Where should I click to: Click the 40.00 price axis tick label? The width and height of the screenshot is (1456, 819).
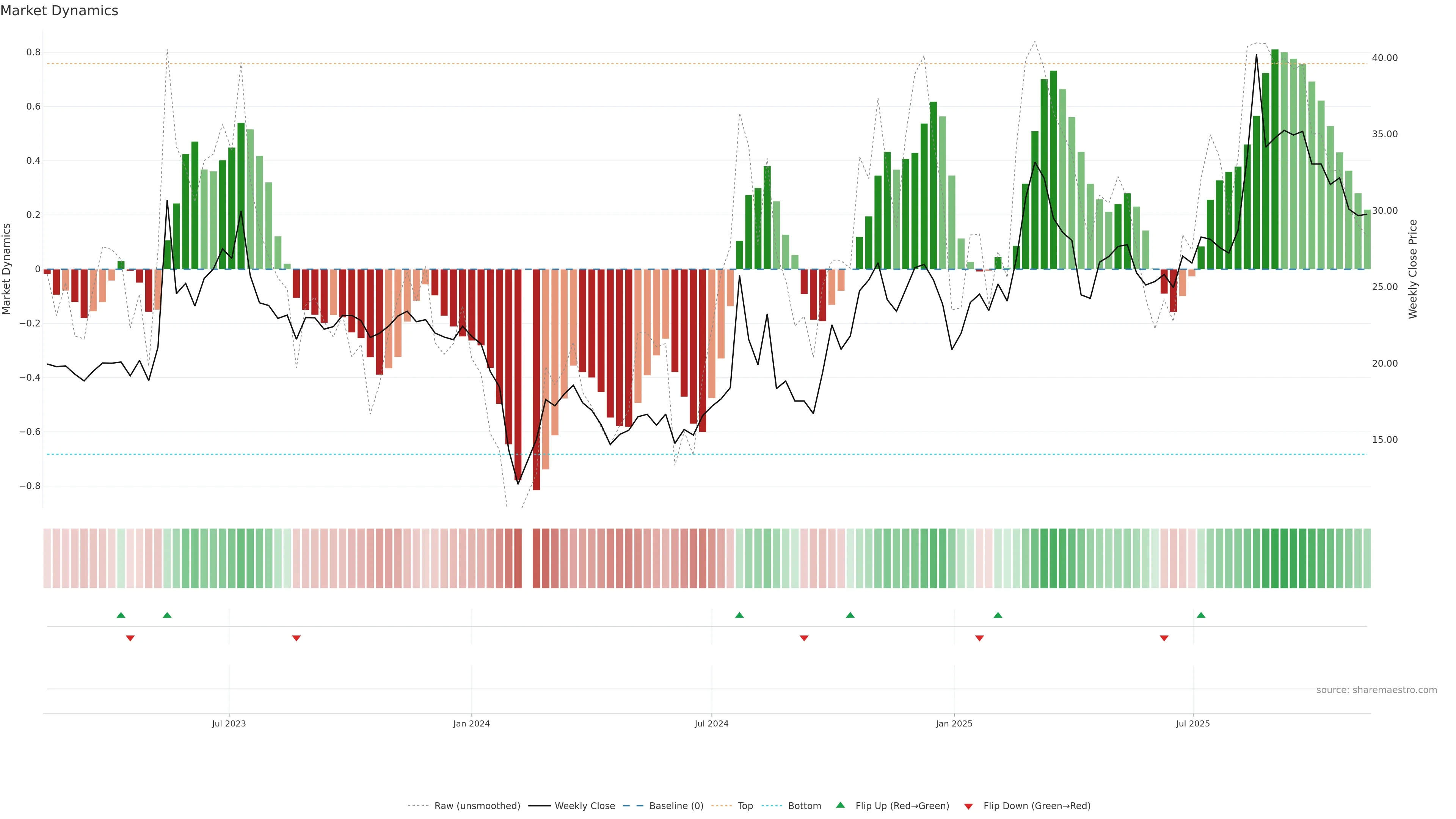point(1384,58)
